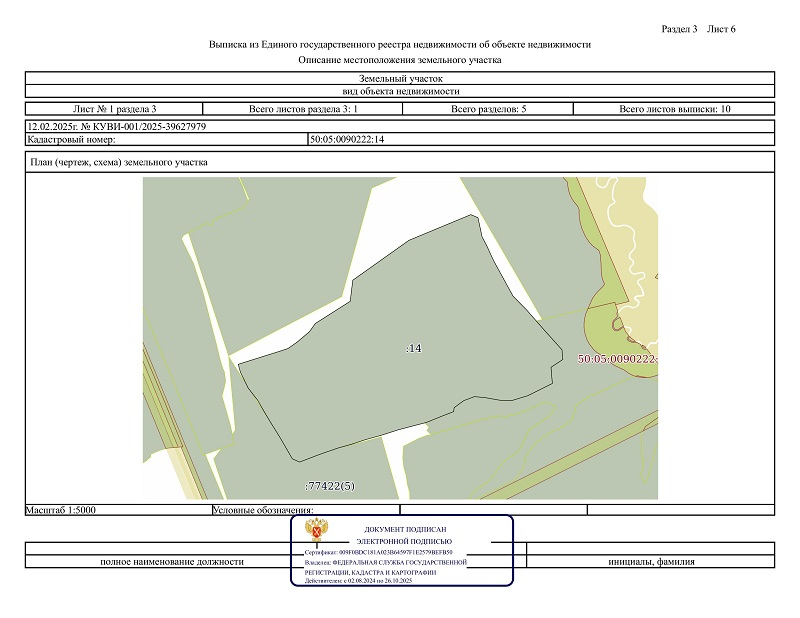800x618 pixels.
Task: Select the "Земельный участок" table cell
Action: point(399,78)
